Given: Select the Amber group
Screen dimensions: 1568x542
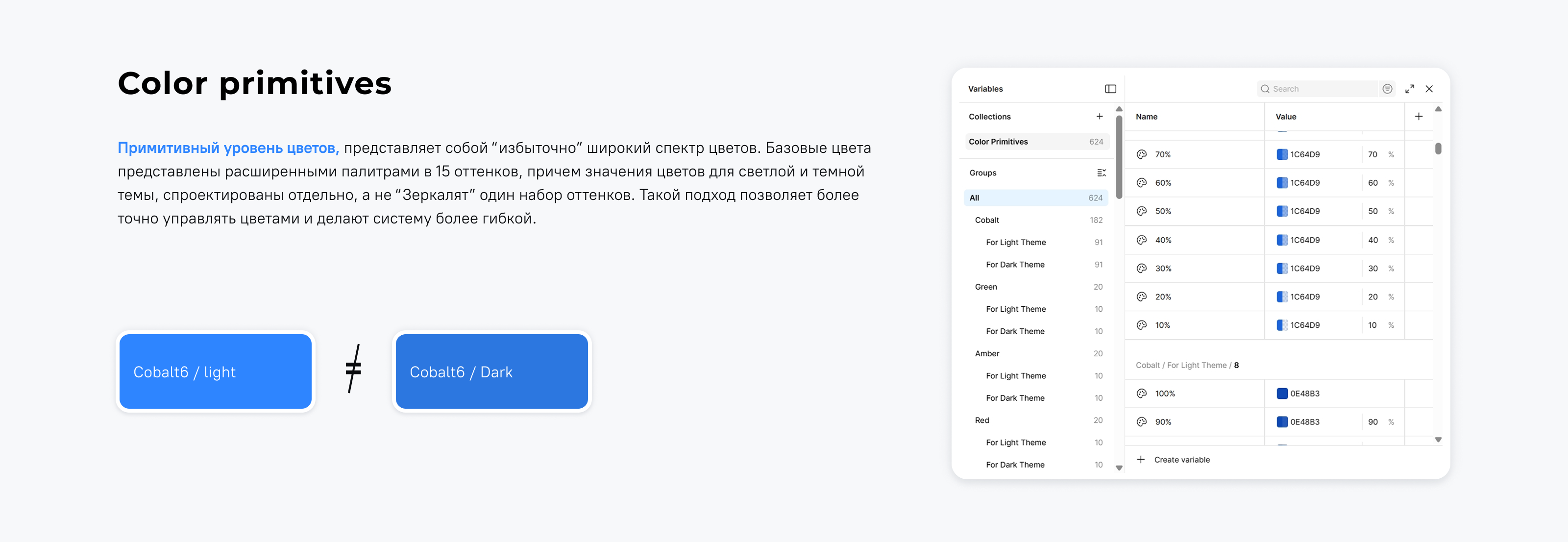Looking at the screenshot, I should coord(1035,354).
